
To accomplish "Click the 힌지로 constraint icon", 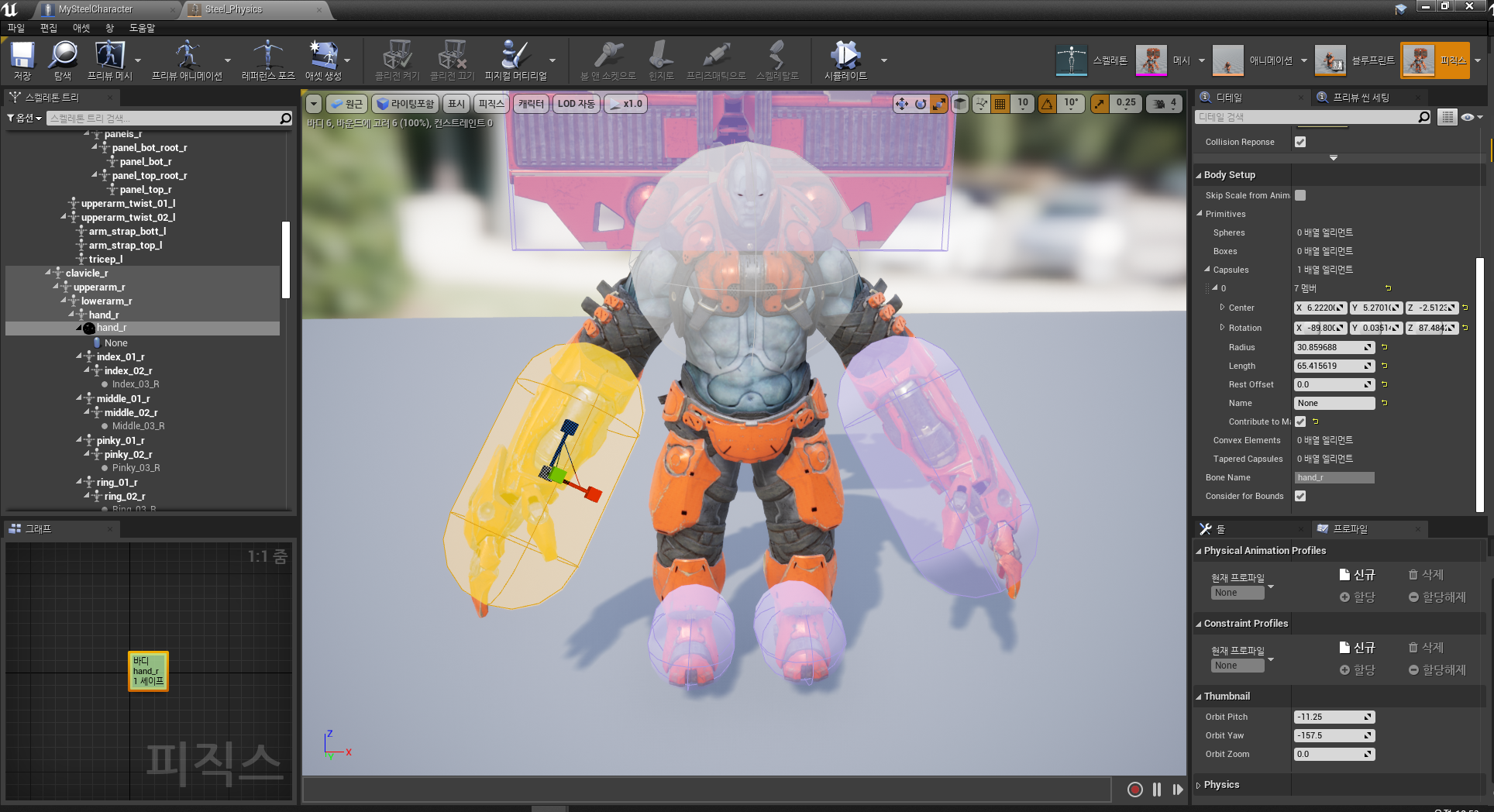I will (661, 60).
